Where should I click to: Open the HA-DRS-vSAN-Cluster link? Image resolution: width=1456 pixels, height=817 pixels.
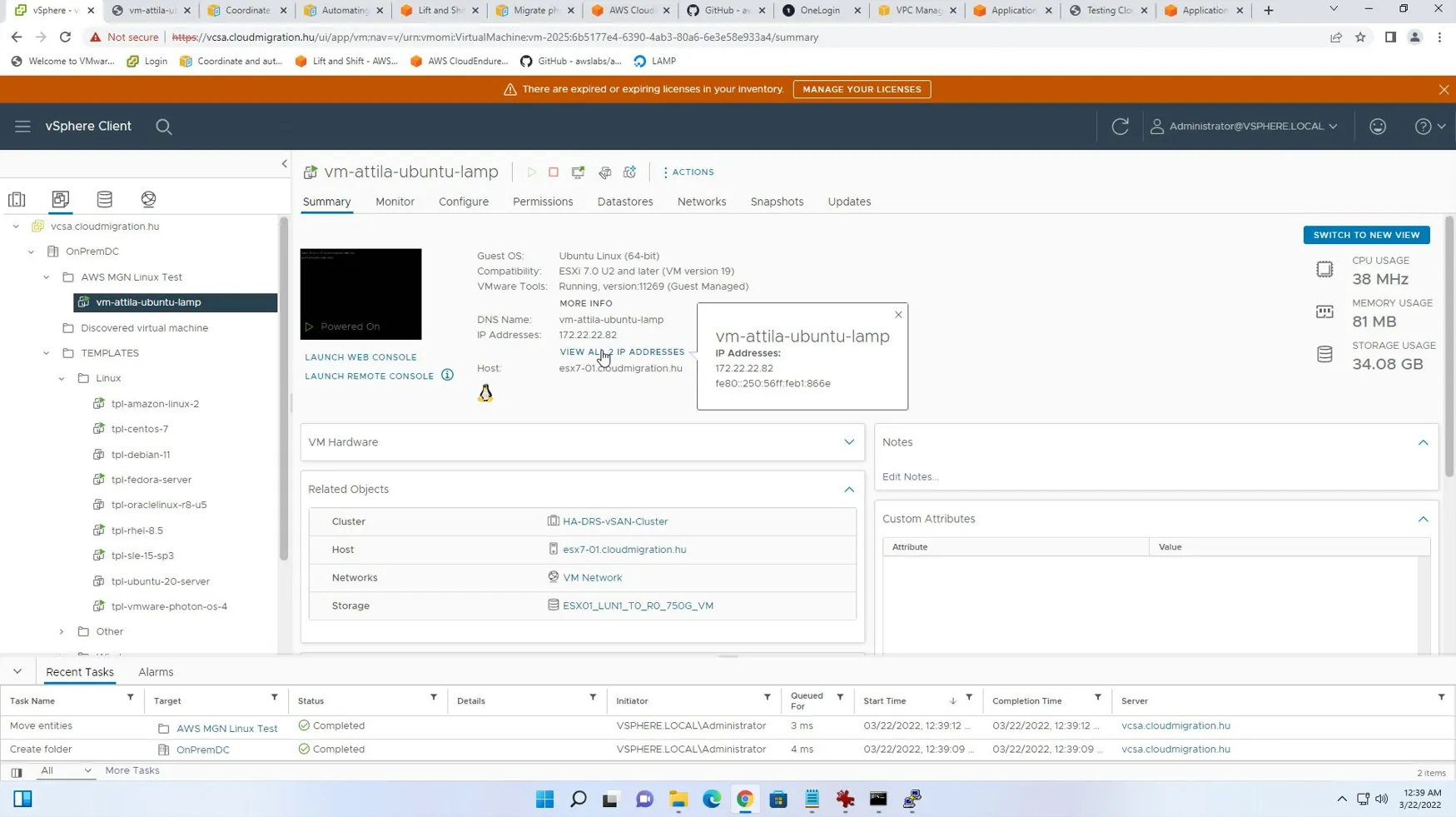[x=615, y=521]
